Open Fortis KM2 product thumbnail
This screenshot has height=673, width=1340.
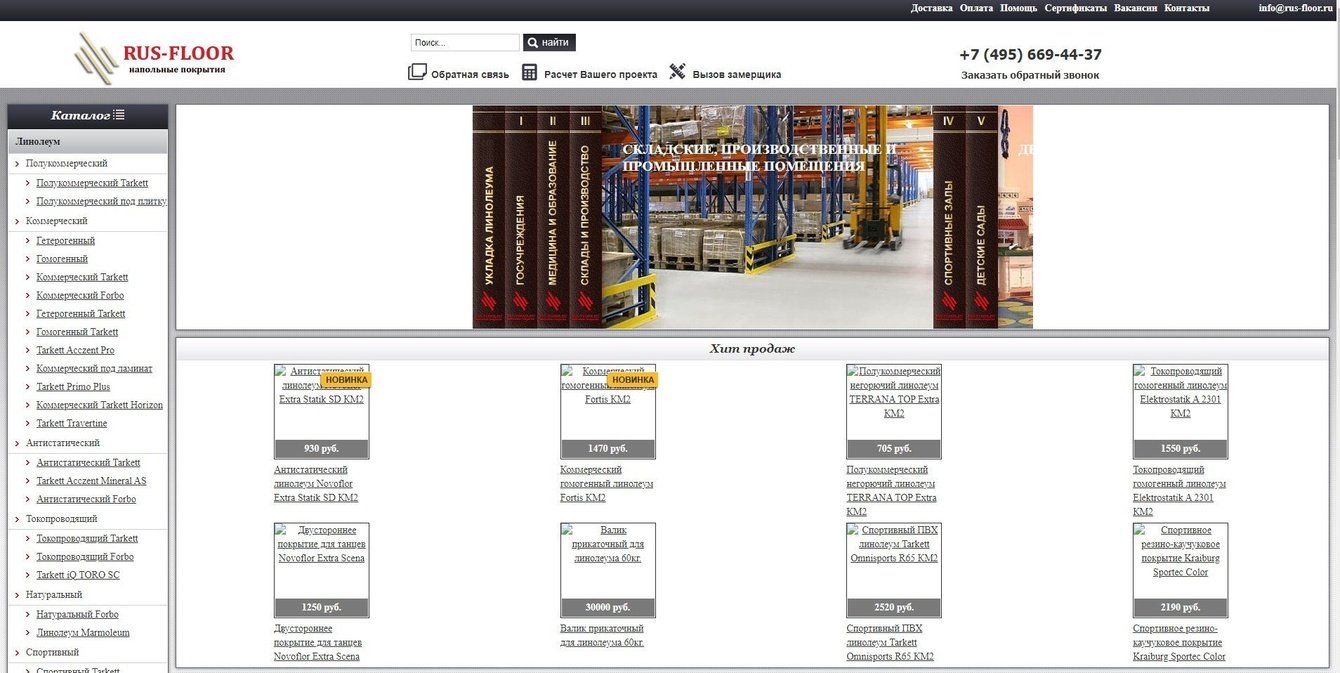[x=608, y=411]
